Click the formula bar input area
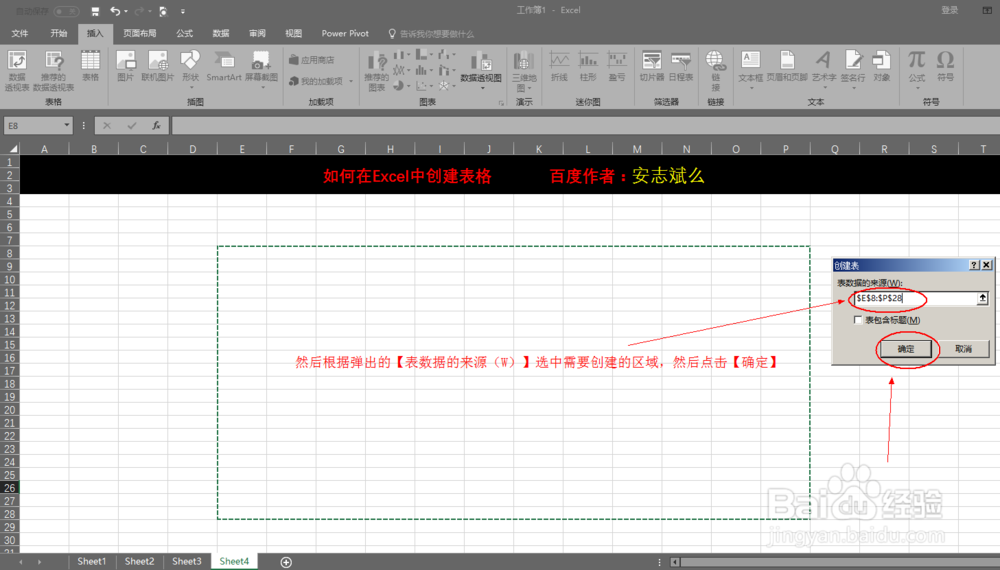Viewport: 1000px width, 570px height. coord(584,126)
